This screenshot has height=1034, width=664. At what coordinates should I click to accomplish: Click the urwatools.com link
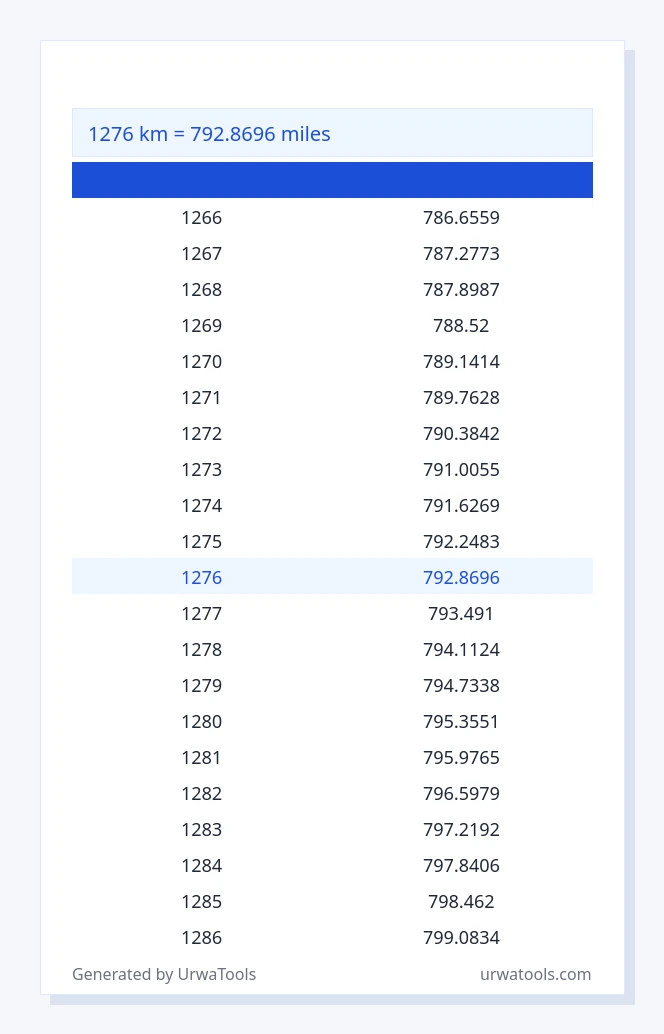click(535, 974)
